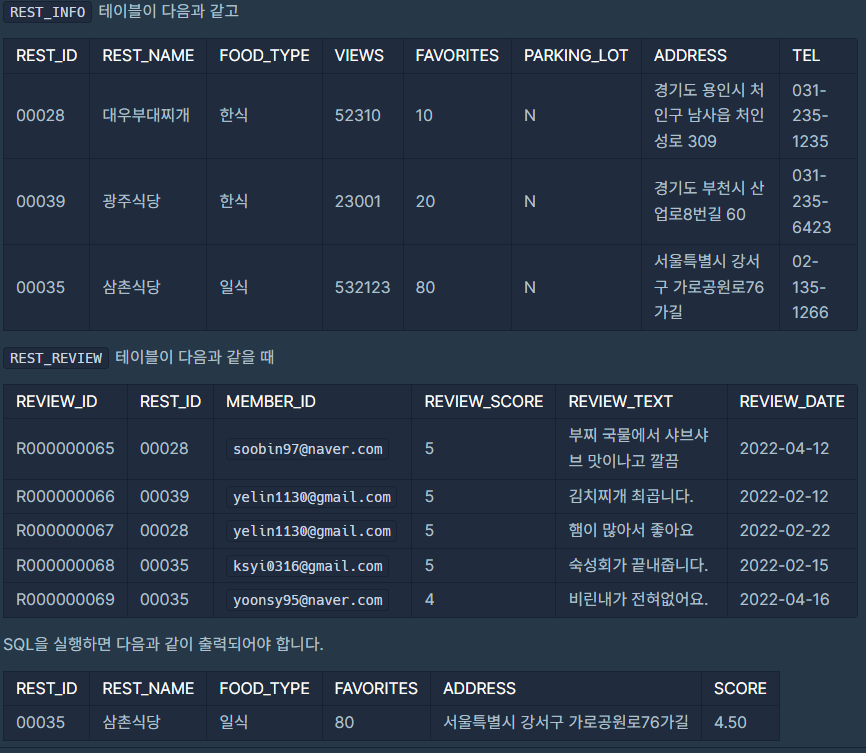This screenshot has height=753, width=866.
Task: Click review ID R000000066
Action: coord(65,497)
